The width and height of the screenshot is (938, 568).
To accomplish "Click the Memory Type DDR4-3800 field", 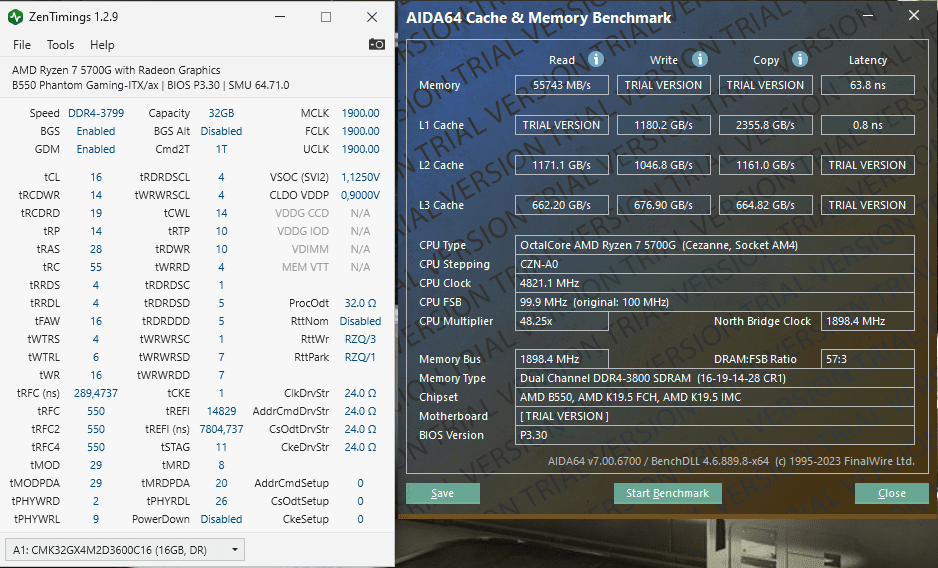I will [x=715, y=378].
